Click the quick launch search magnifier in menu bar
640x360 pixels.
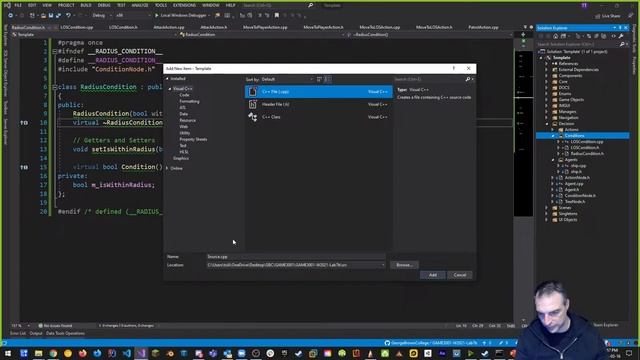[310, 5]
